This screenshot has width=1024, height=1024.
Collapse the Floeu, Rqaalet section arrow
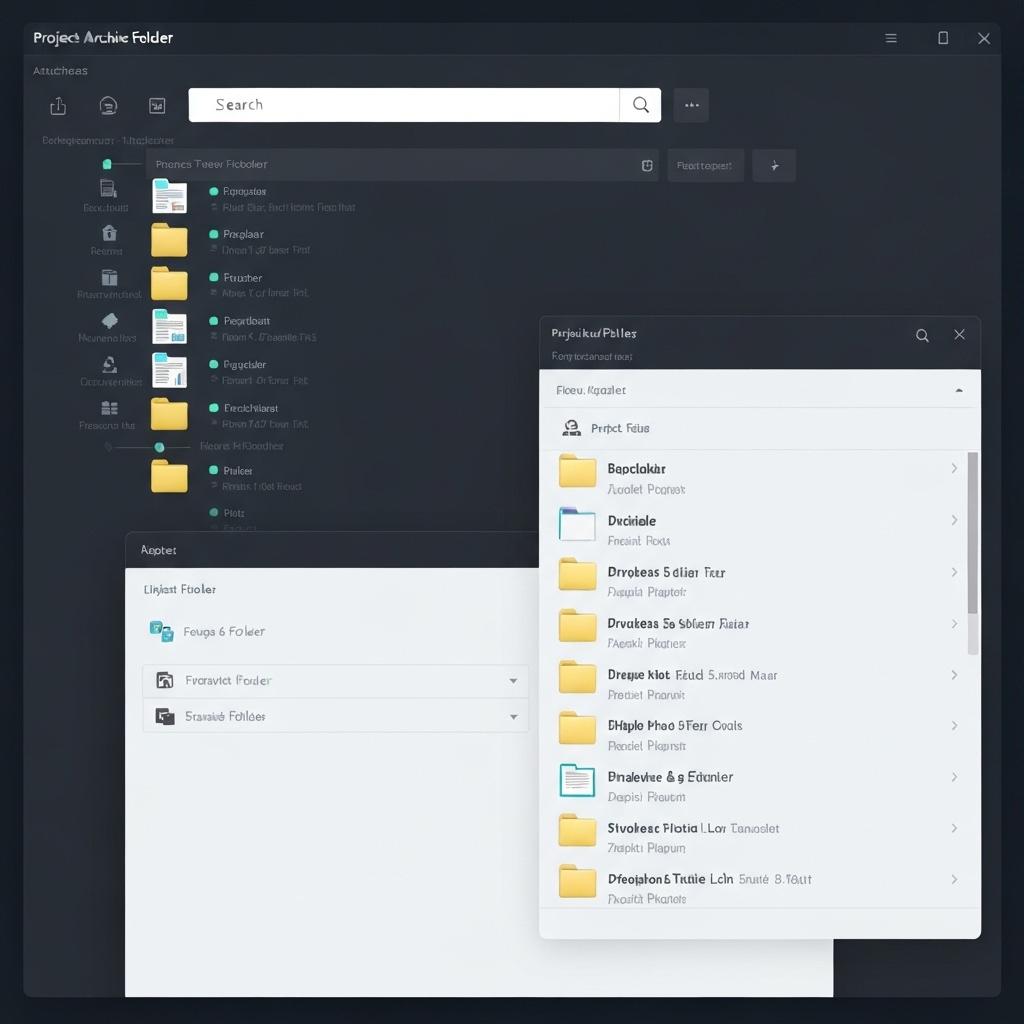tap(959, 390)
